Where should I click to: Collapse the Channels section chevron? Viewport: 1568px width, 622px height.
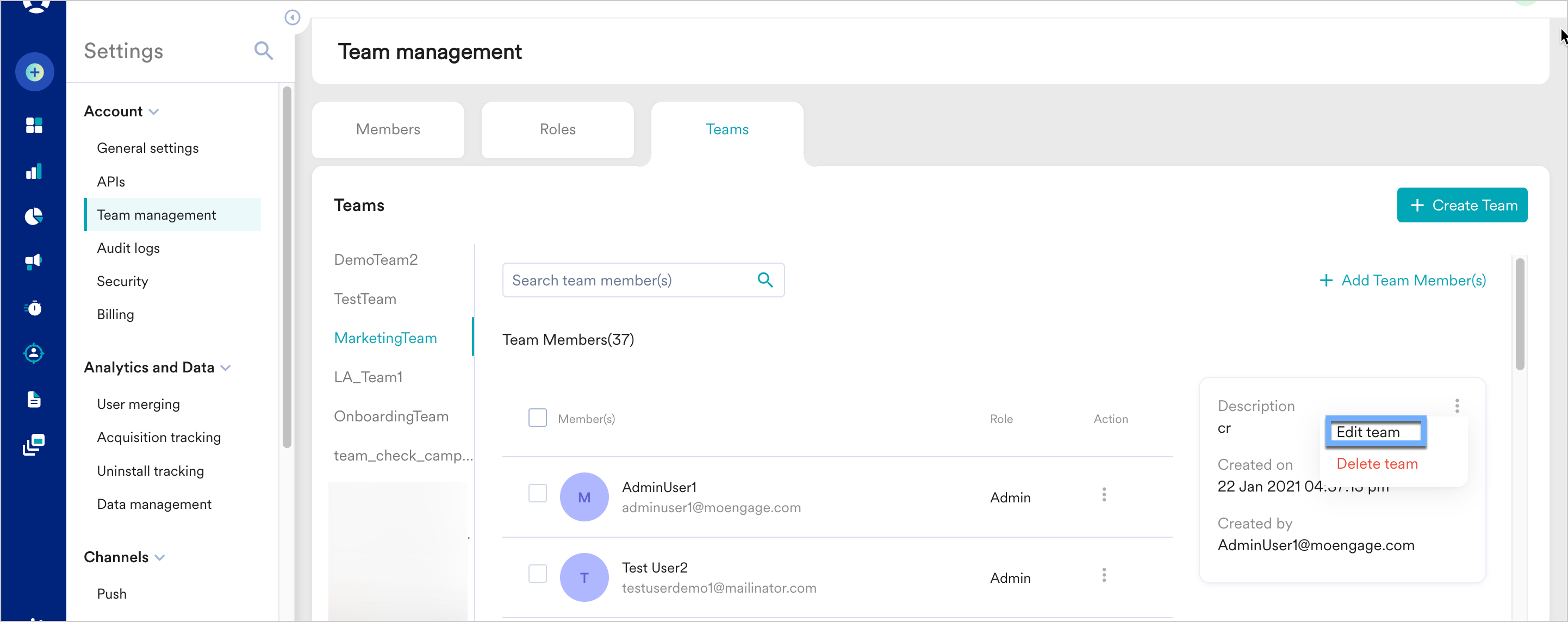click(160, 557)
